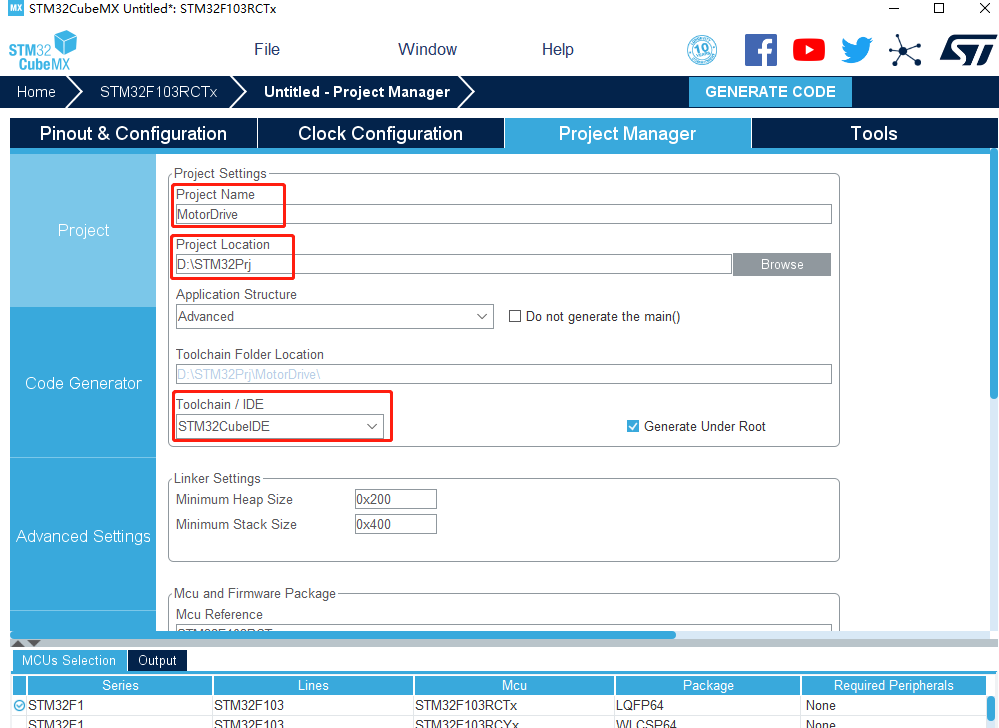
Task: Open the Application Structure dropdown
Action: tap(334, 317)
